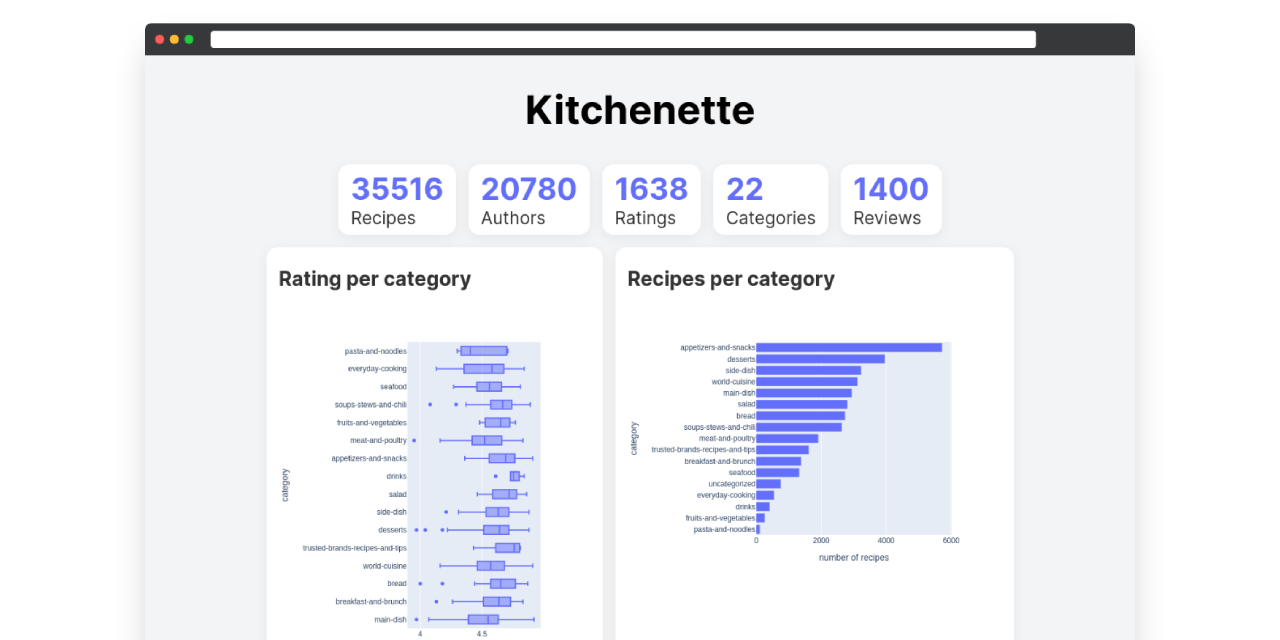Click the green window traffic light

[x=189, y=39]
